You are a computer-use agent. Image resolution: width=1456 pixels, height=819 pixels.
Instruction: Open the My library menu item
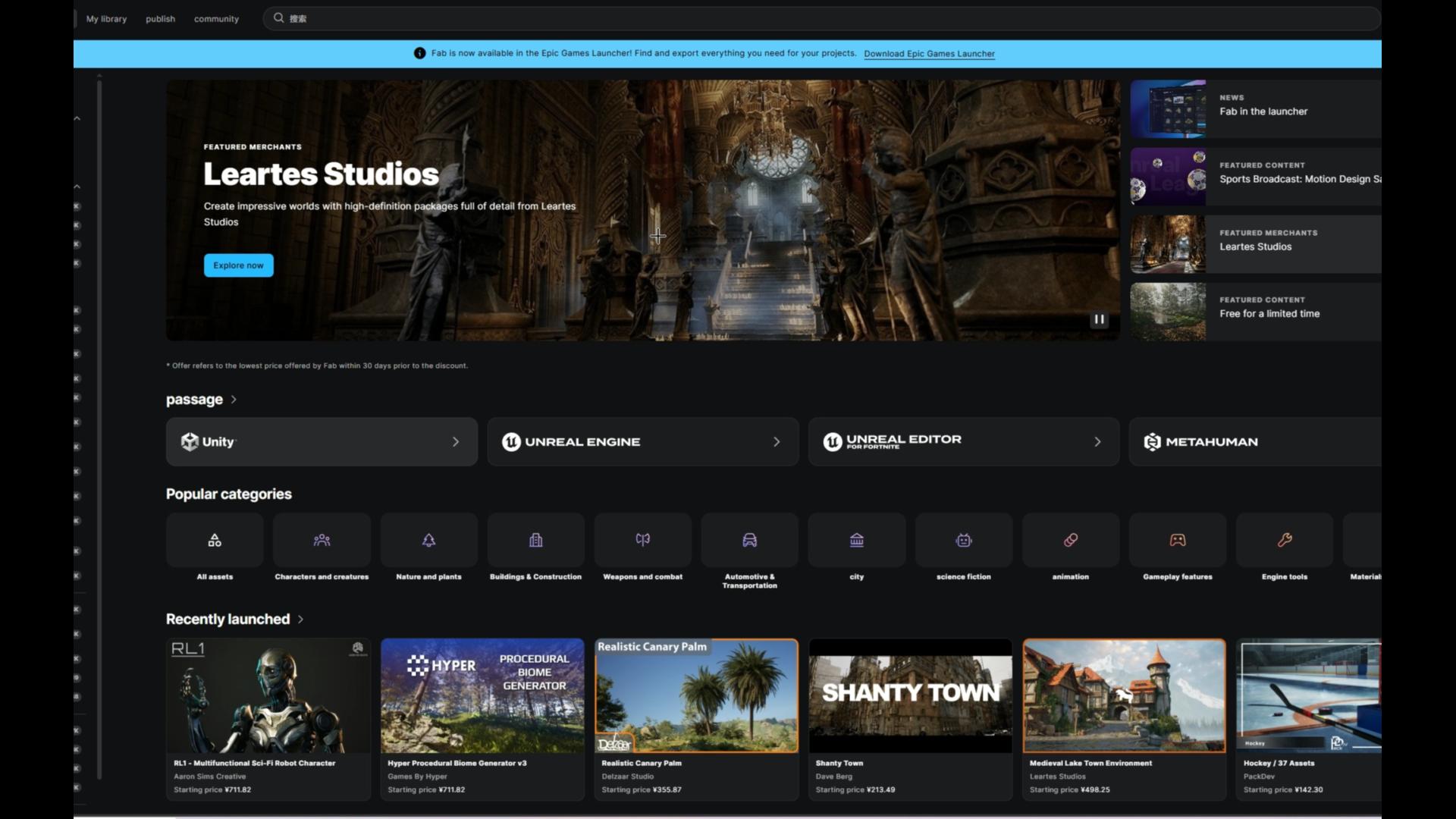click(106, 19)
